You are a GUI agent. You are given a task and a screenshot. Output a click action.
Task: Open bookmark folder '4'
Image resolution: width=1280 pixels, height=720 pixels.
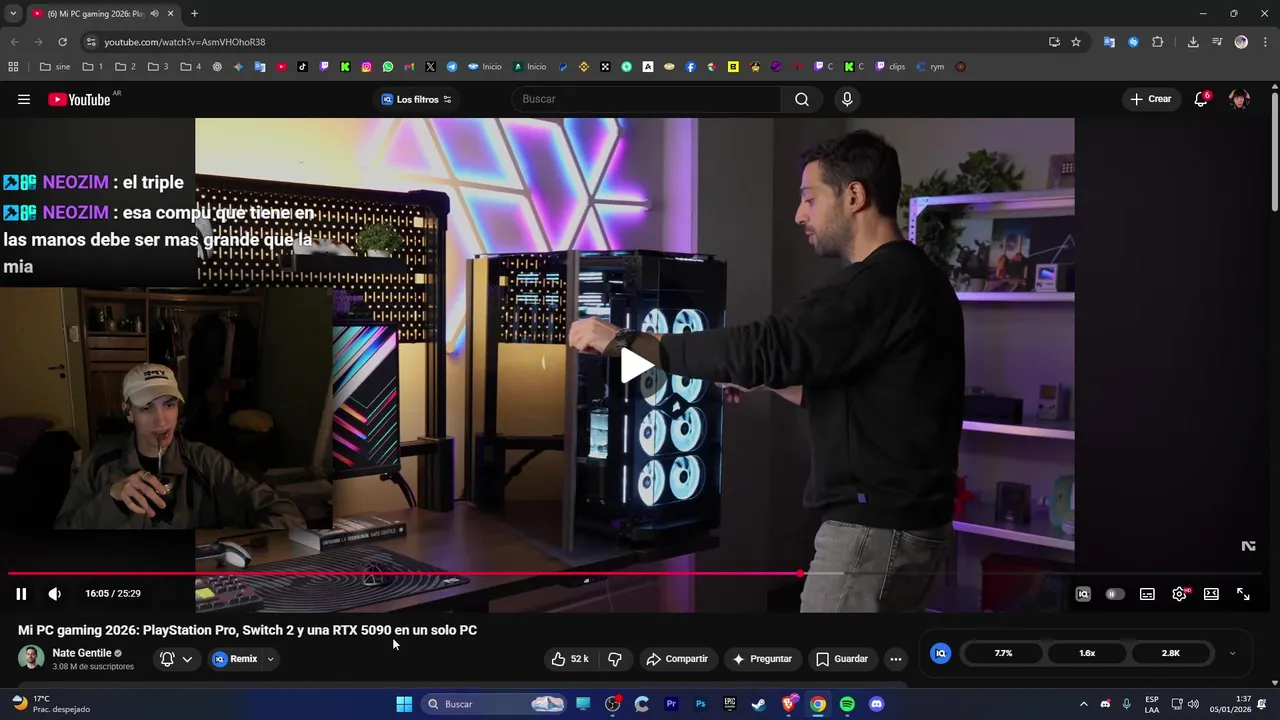click(x=191, y=67)
